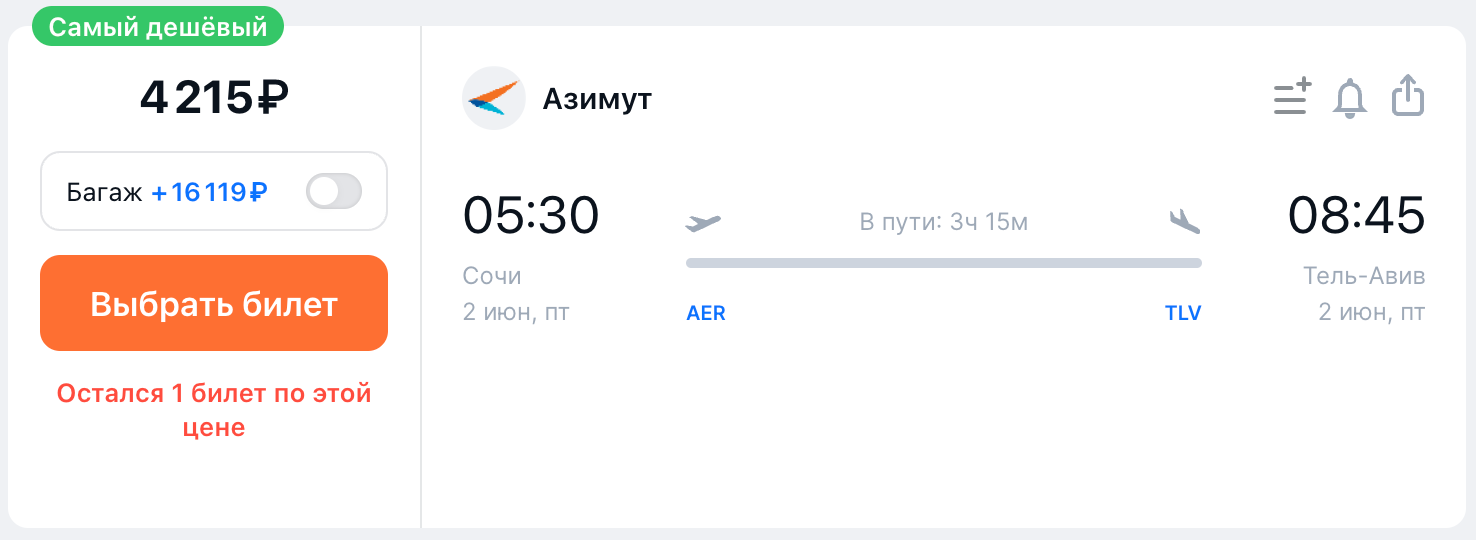The width and height of the screenshot is (1476, 540).
Task: Enable the Багаж toggle switch
Action: pos(334,191)
